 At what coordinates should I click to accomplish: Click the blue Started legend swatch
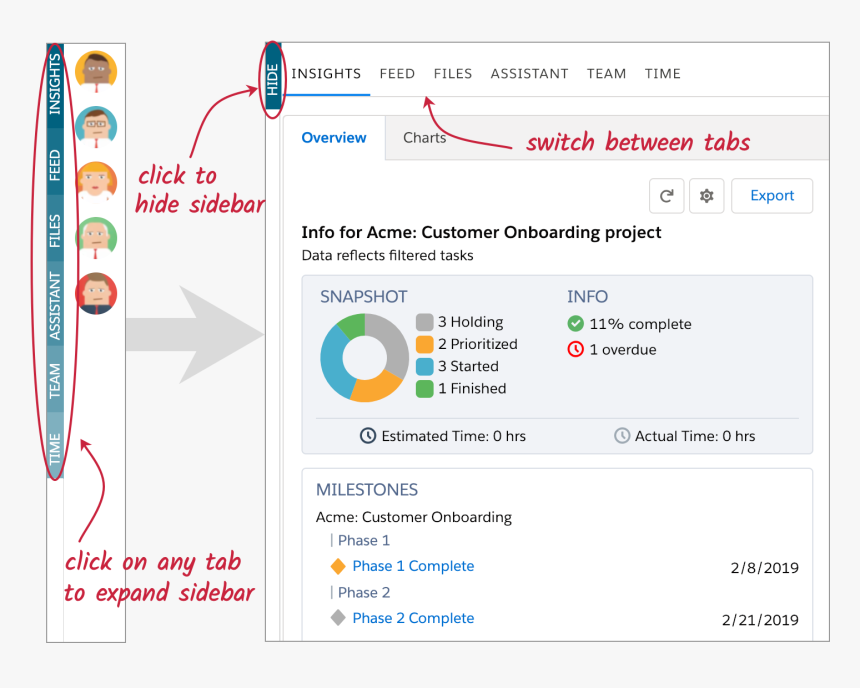tap(424, 366)
